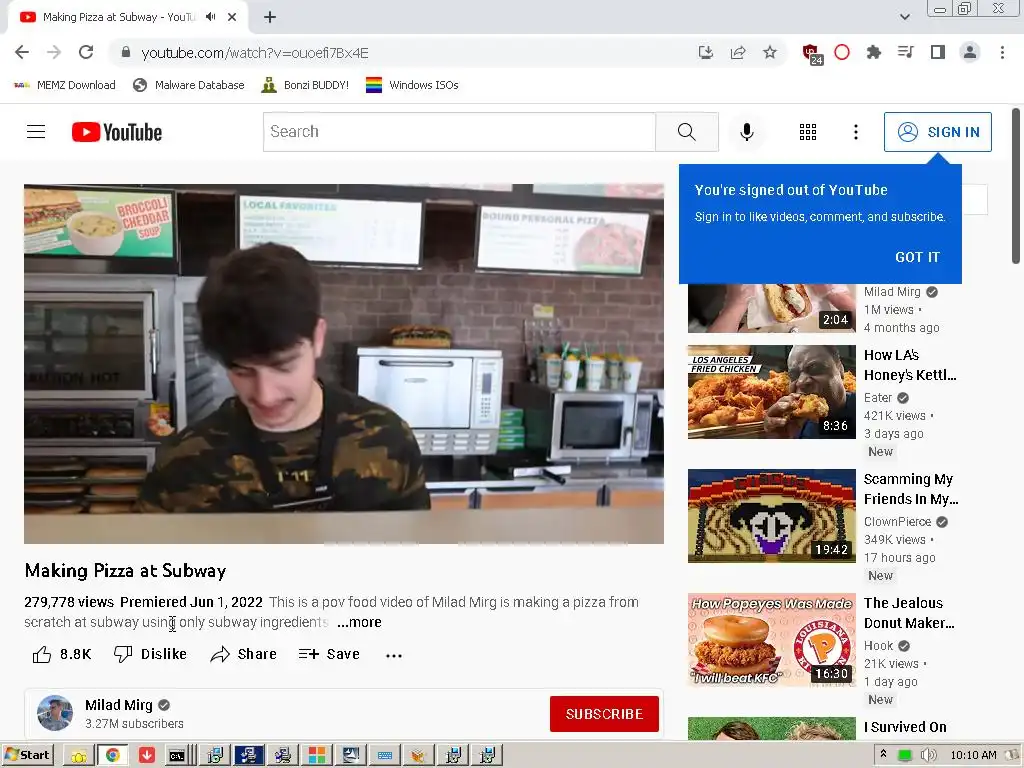This screenshot has width=1024, height=768.
Task: Click the page vertical scrollbar
Action: pos(1016,186)
